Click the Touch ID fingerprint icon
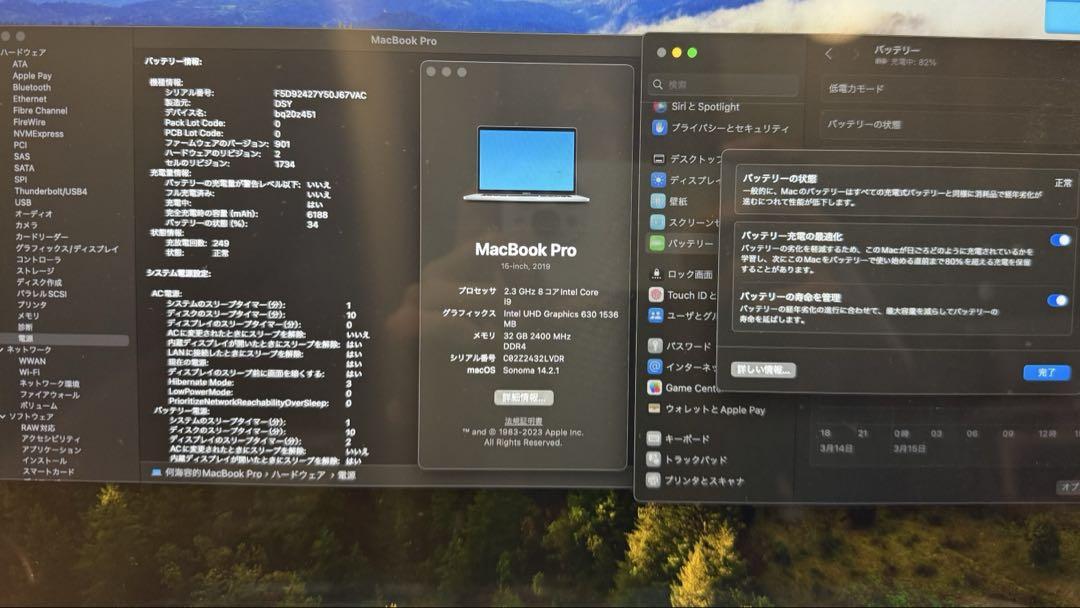This screenshot has width=1080, height=608. coord(656,295)
